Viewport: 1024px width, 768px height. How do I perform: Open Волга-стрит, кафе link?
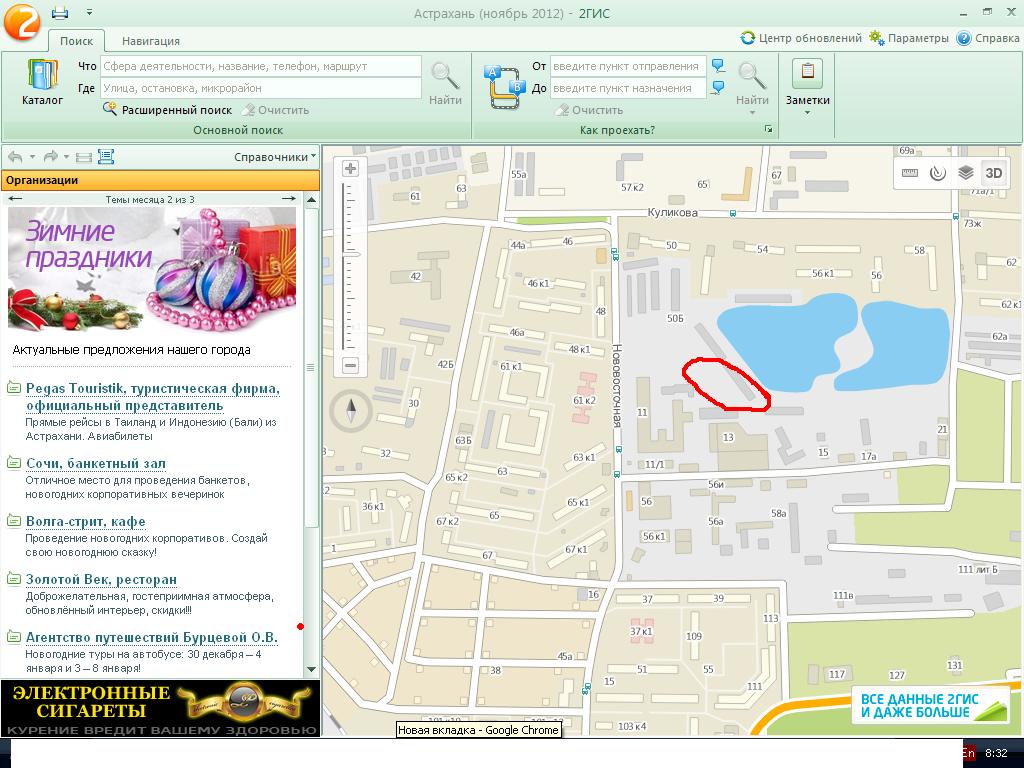point(86,521)
